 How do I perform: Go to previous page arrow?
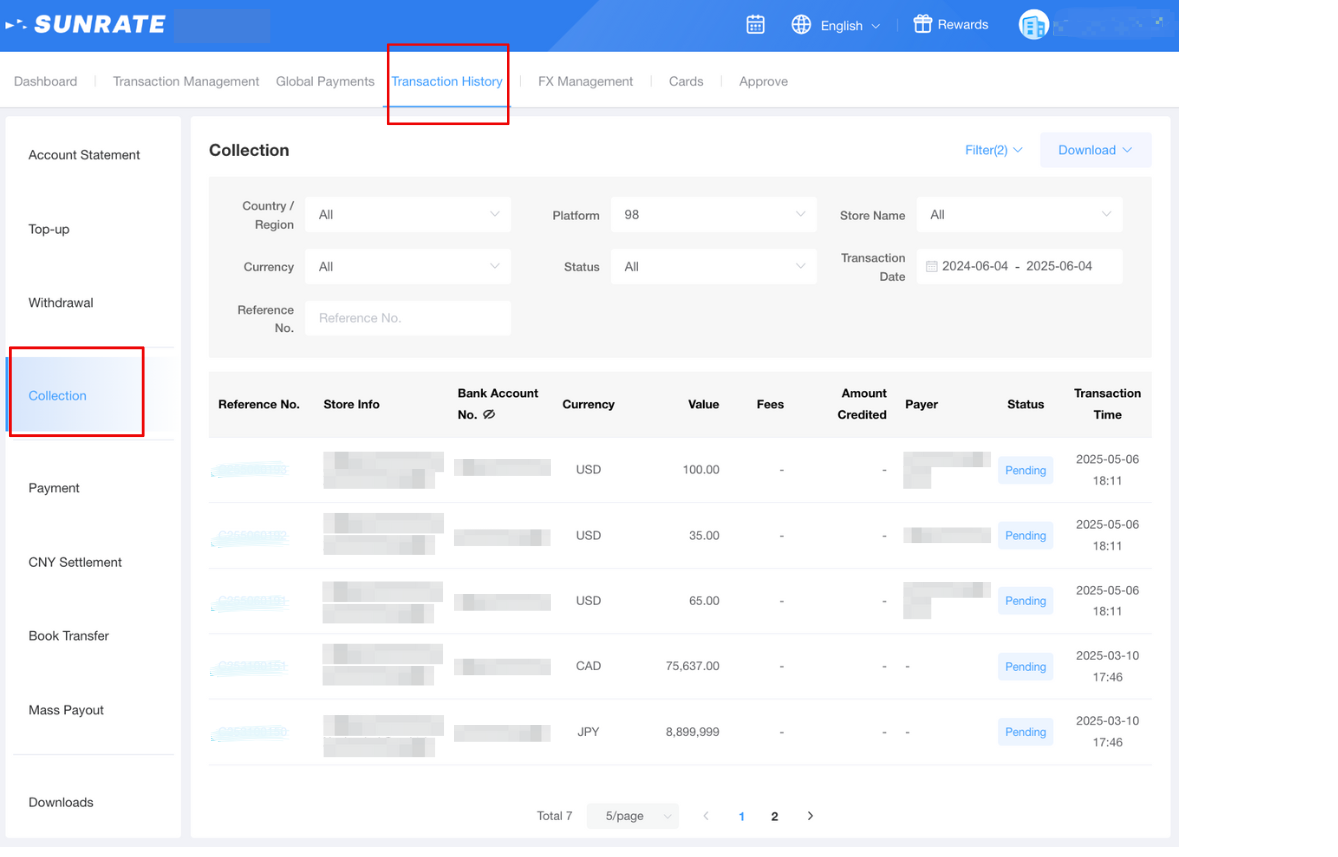(x=706, y=816)
